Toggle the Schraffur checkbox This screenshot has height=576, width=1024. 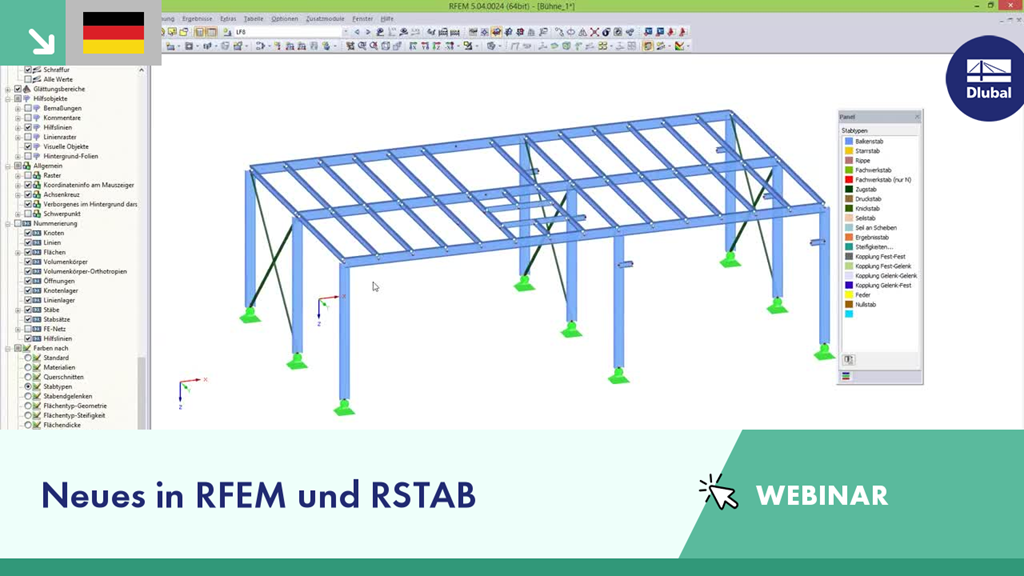(28, 70)
